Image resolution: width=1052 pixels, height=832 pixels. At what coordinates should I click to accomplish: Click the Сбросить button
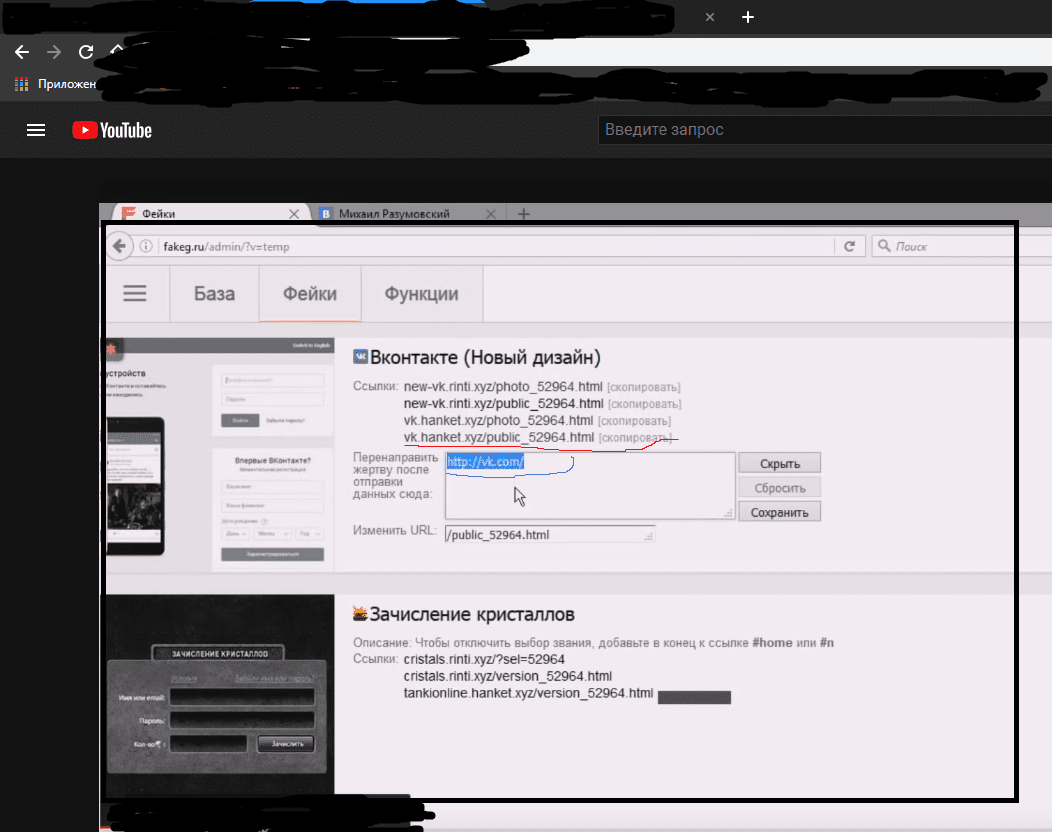pos(779,488)
